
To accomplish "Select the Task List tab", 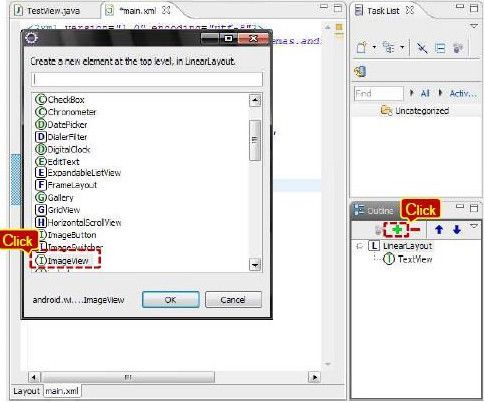I will point(383,11).
